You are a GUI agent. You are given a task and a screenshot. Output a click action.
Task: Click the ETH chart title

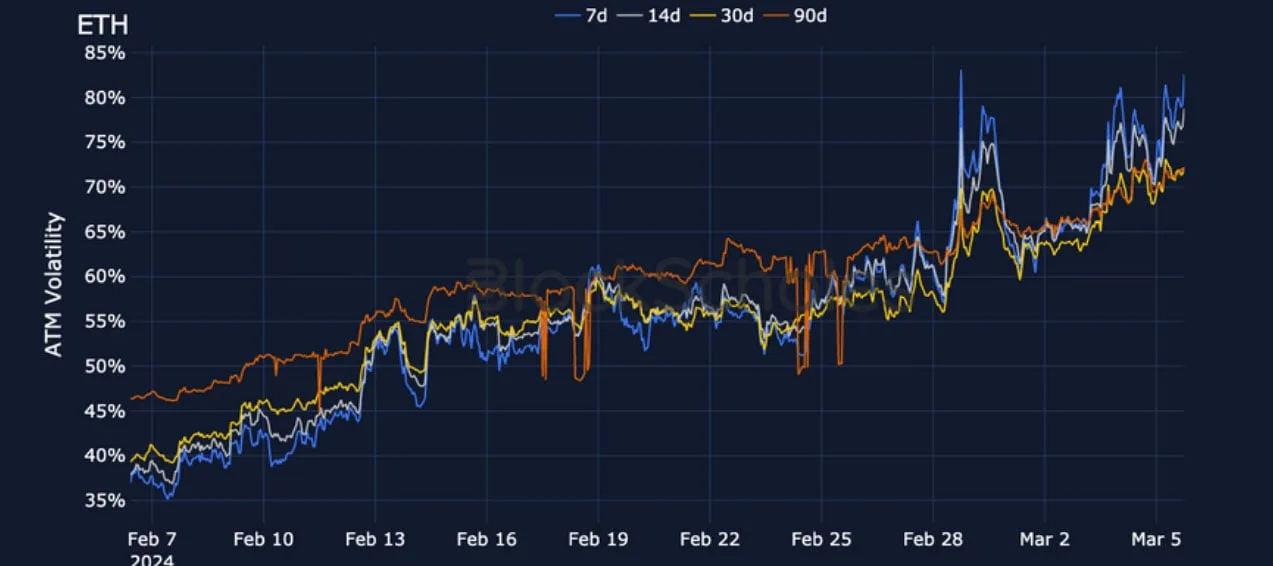coord(102,25)
